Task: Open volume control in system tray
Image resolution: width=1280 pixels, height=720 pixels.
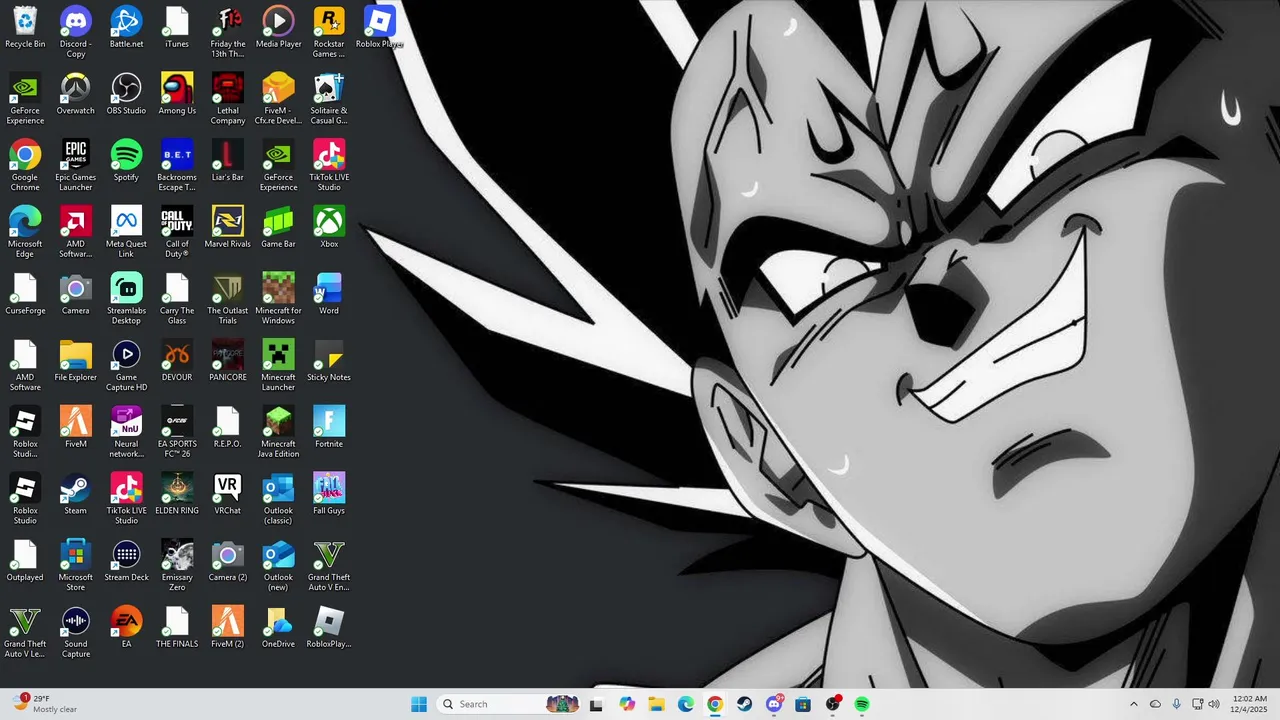Action: click(x=1214, y=704)
